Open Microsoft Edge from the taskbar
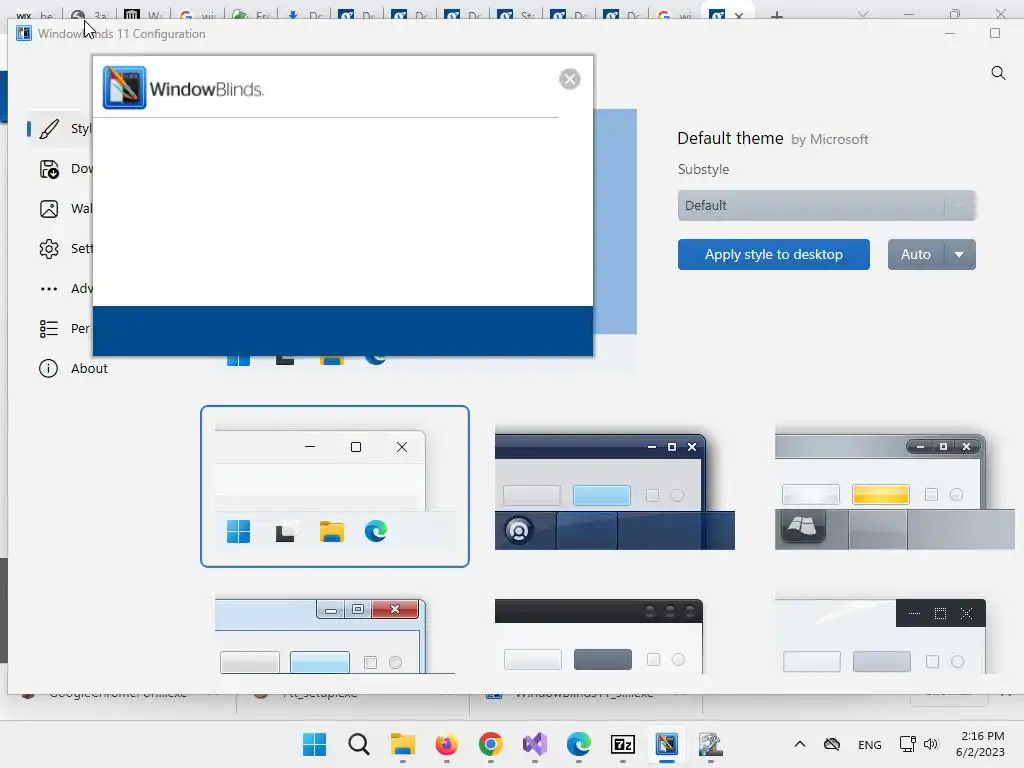This screenshot has height=768, width=1024. pyautogui.click(x=579, y=744)
